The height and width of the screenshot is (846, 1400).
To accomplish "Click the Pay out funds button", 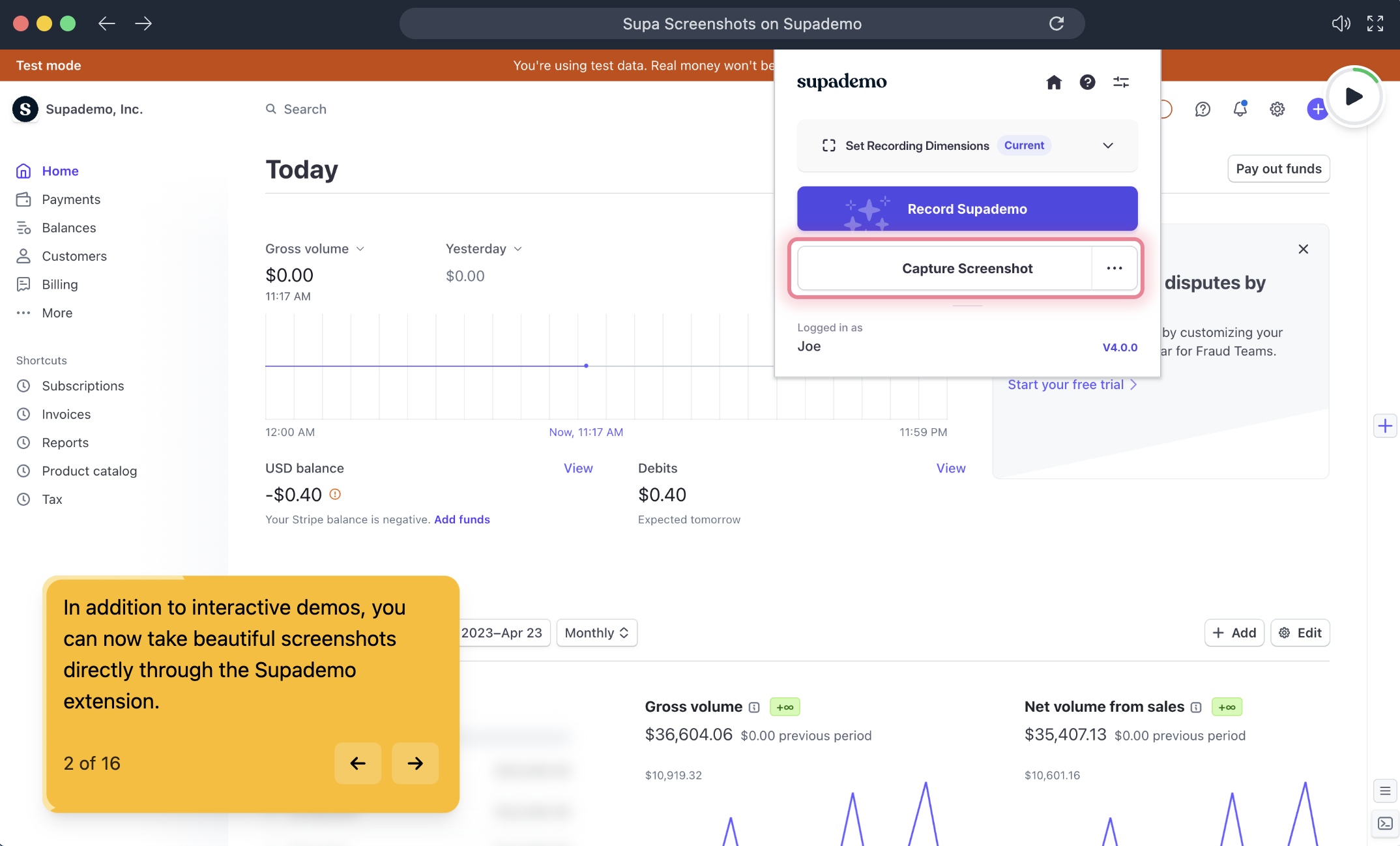I will coord(1279,169).
